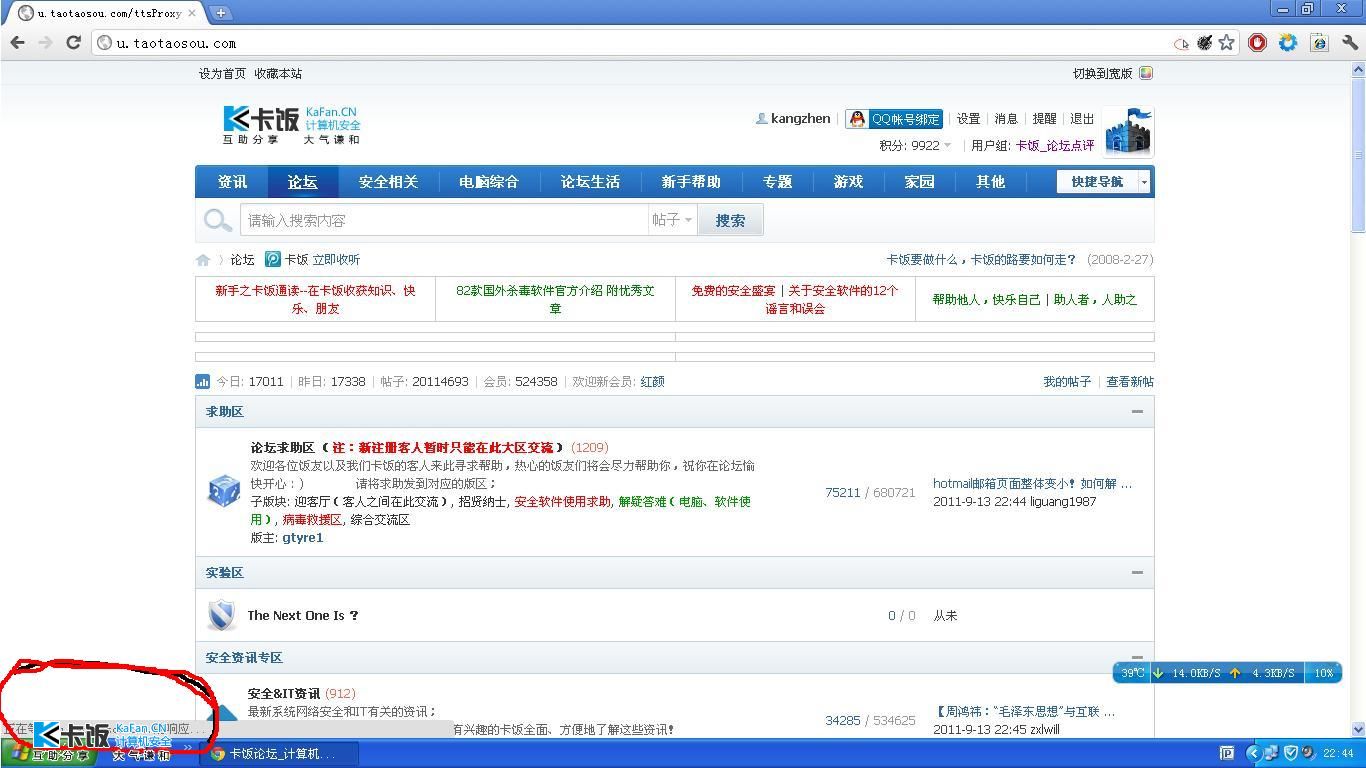Open the IE Tab extension icon
The height and width of the screenshot is (768, 1366).
tap(1319, 43)
